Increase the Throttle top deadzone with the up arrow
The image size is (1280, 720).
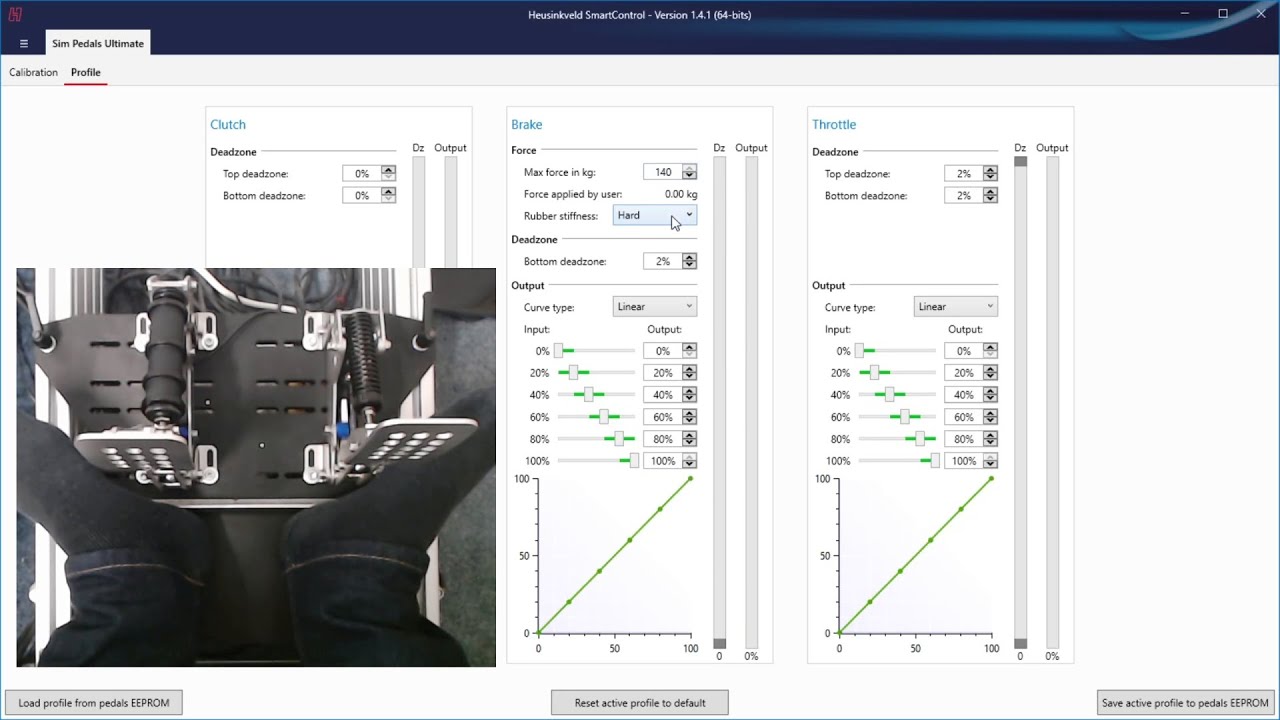pos(990,169)
